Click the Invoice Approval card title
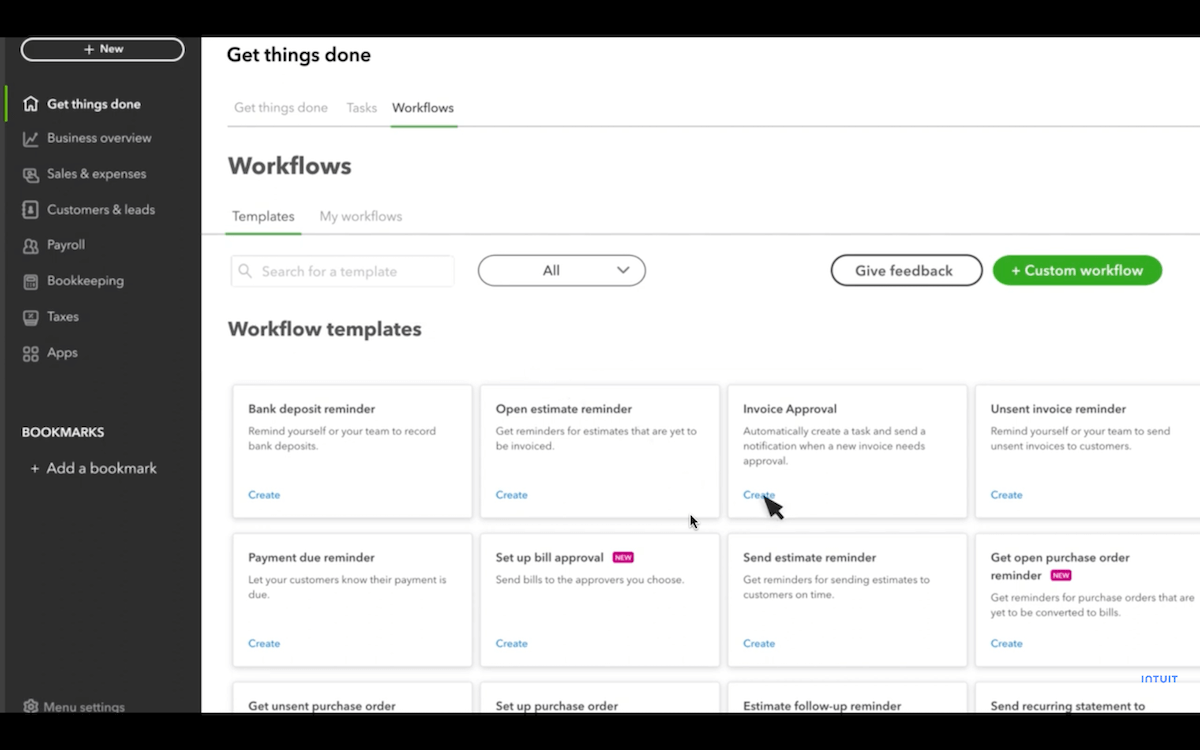This screenshot has width=1200, height=750. click(x=790, y=409)
